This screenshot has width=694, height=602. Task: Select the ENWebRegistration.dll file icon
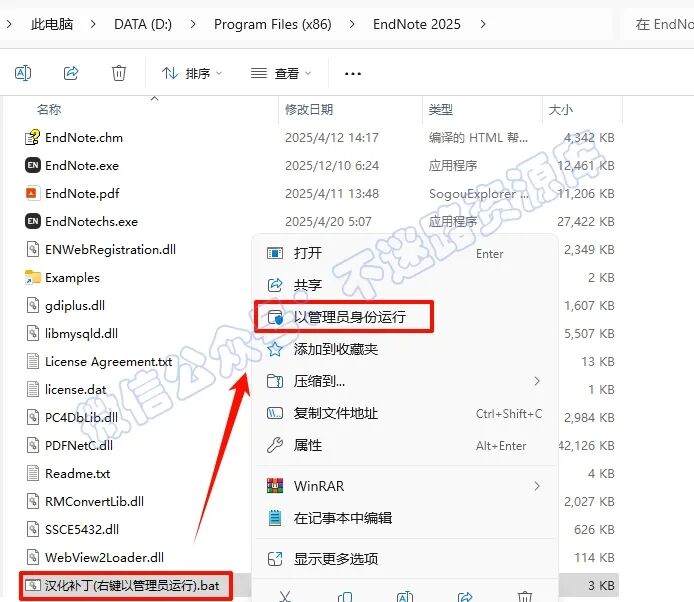(x=33, y=249)
